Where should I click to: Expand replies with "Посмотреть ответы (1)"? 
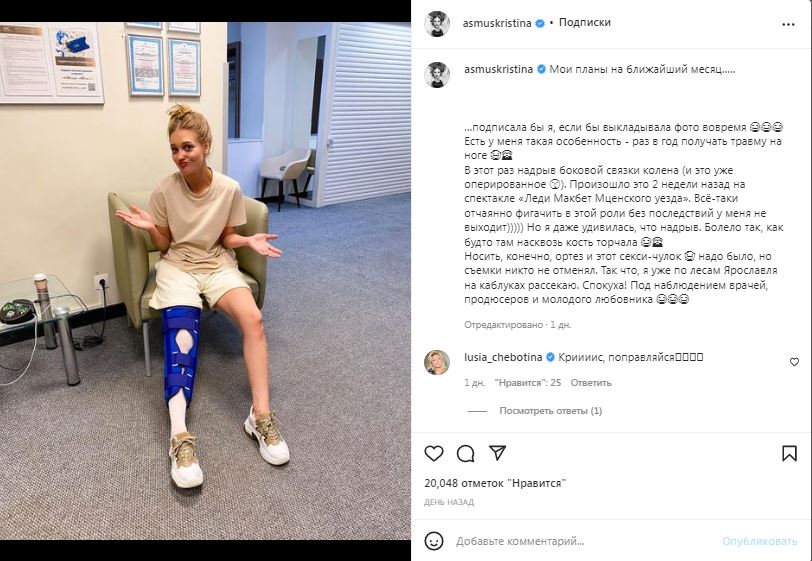tap(550, 411)
